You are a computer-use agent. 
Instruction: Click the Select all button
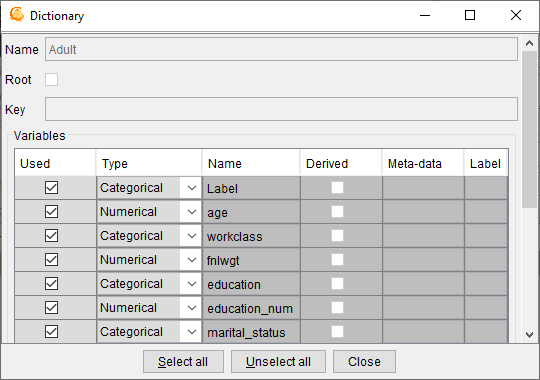(x=183, y=362)
